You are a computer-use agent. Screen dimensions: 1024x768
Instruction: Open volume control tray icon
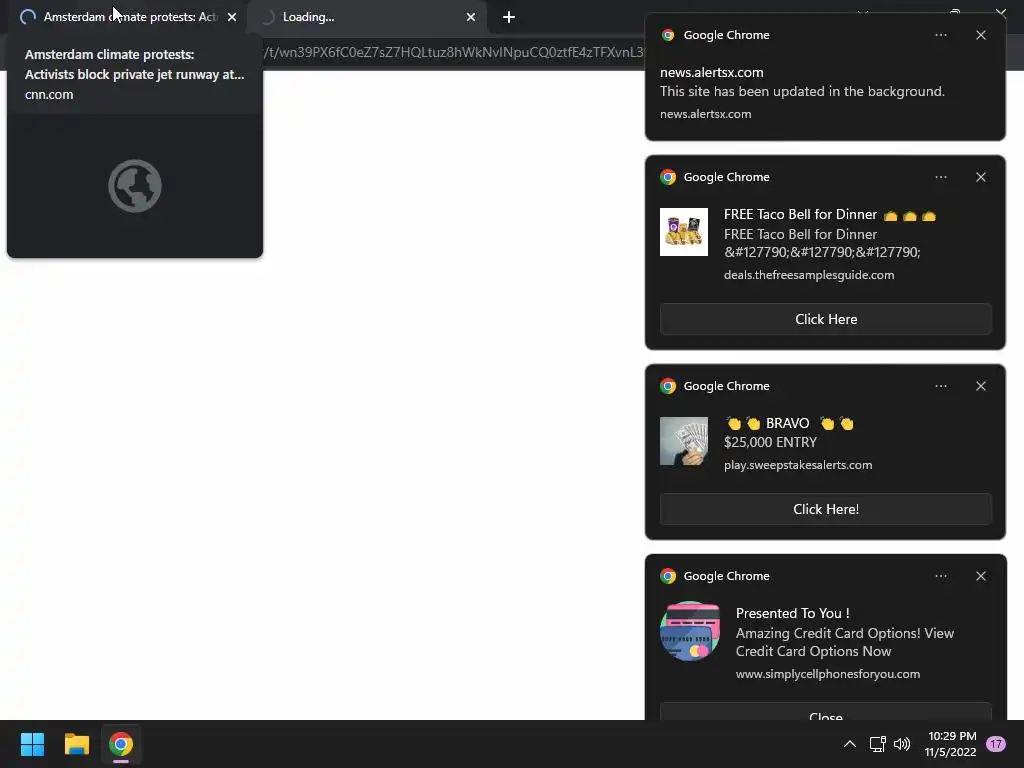tap(902, 744)
